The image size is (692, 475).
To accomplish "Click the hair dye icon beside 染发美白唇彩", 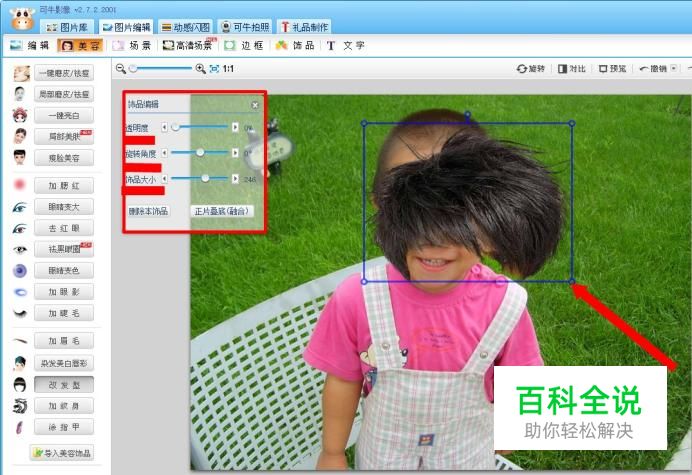I will pyautogui.click(x=19, y=363).
